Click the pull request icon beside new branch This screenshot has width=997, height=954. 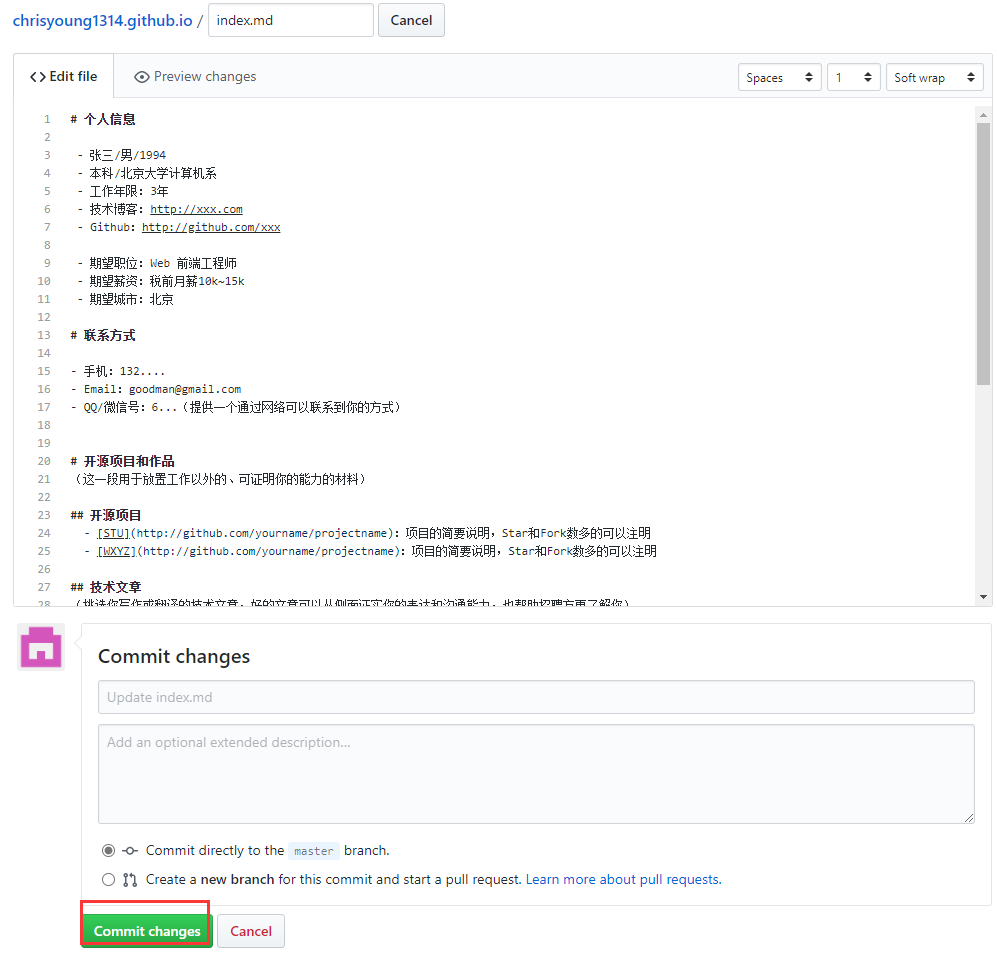click(130, 880)
